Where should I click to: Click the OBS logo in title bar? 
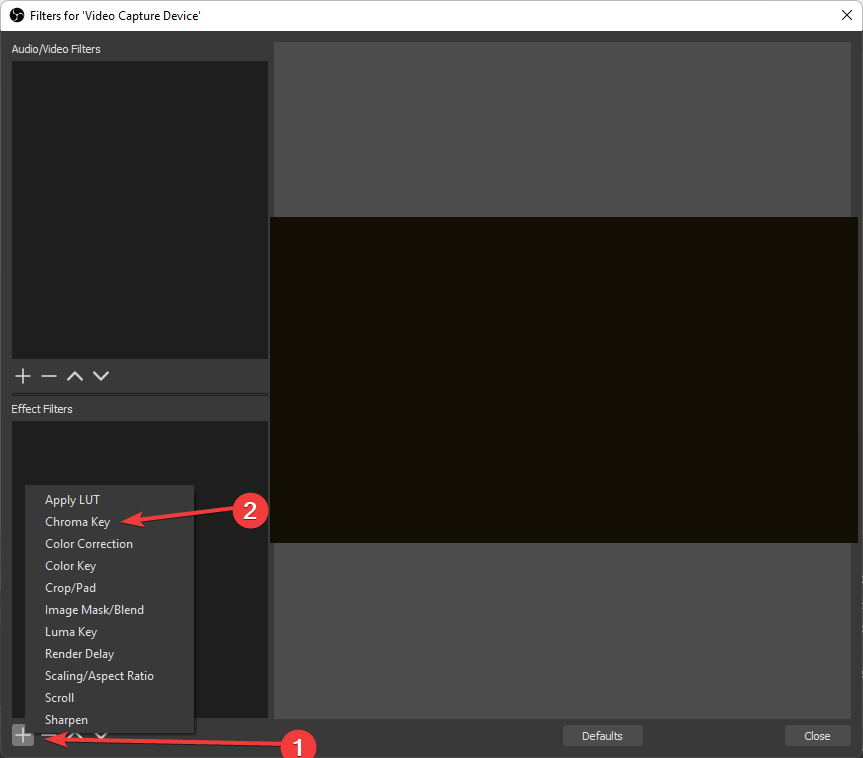pos(17,15)
